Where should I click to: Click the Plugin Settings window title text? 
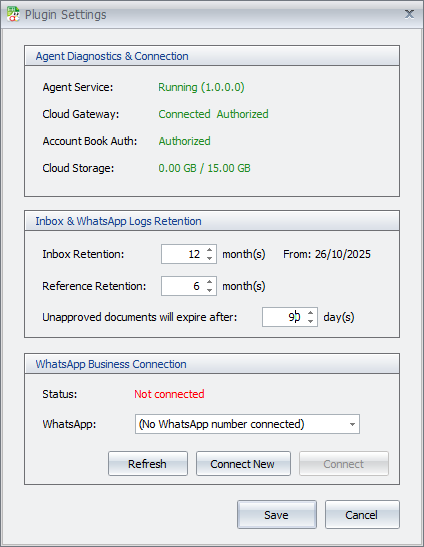(x=66, y=15)
